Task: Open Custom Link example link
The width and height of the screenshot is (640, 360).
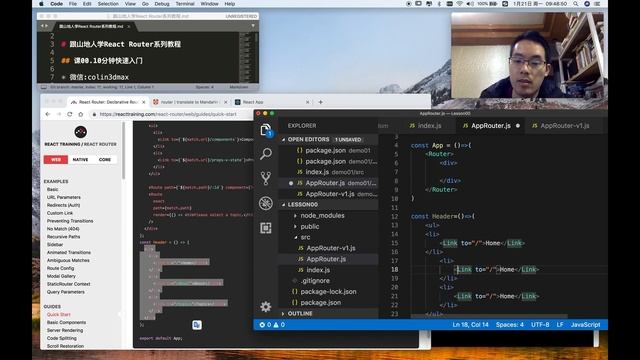Action: (x=60, y=213)
